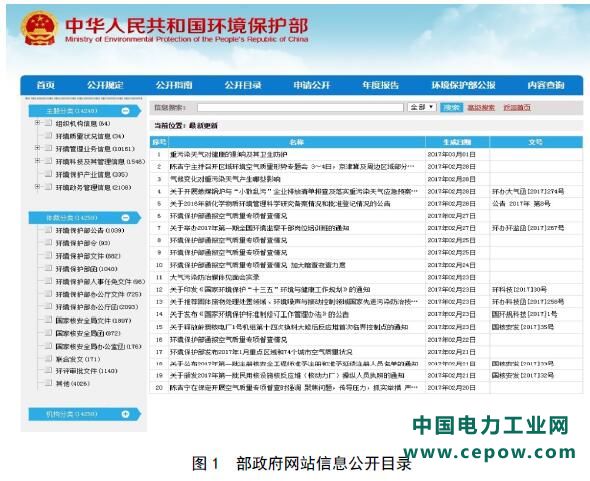This screenshot has height=481, width=590.
Task: Click the 信息搜索 text input field
Action: click(x=300, y=108)
